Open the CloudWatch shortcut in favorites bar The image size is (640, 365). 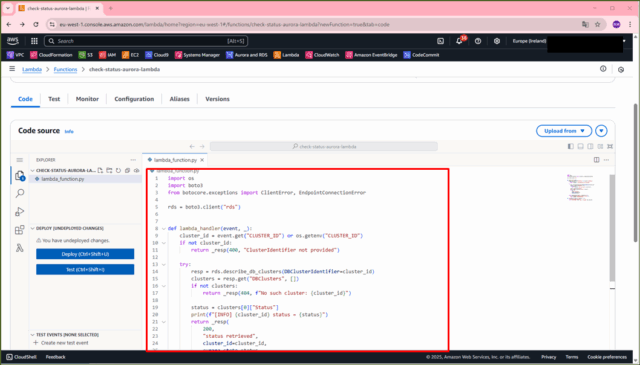click(x=322, y=55)
